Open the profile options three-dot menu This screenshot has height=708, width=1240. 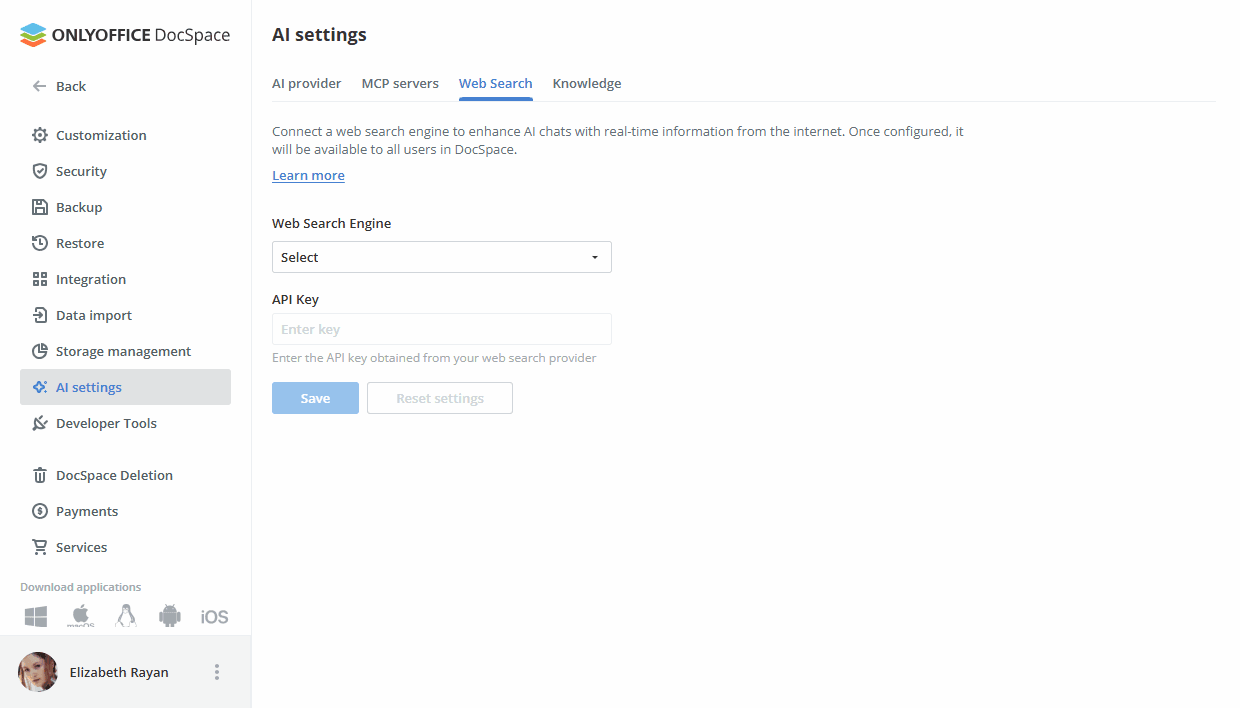217,671
